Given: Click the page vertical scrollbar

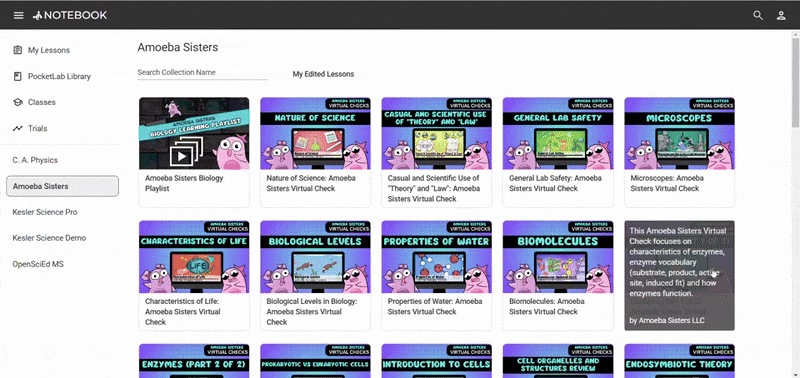Looking at the screenshot, I should (x=796, y=82).
